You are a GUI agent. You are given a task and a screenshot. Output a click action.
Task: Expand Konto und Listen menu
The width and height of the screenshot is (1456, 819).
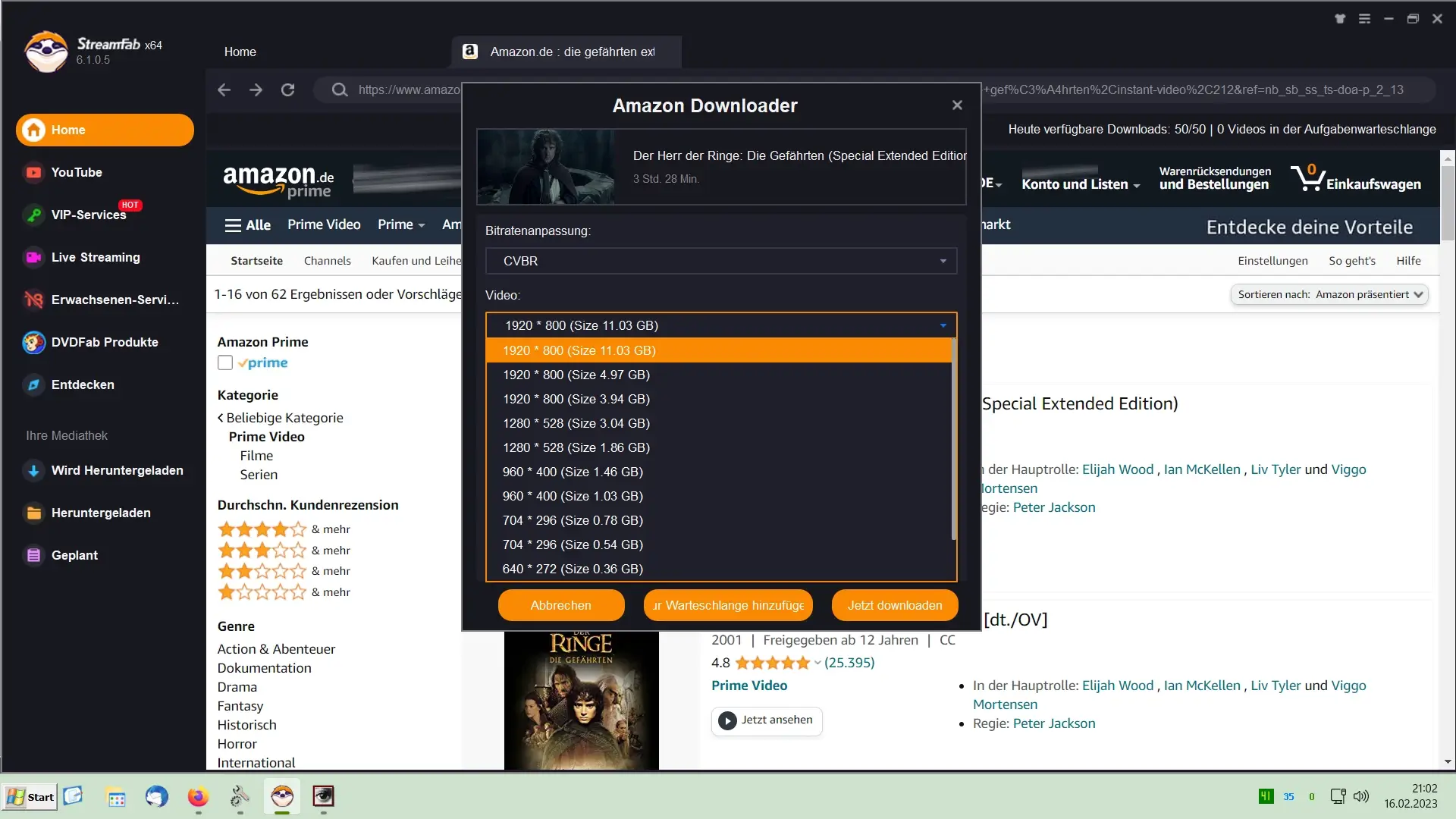click(1080, 184)
